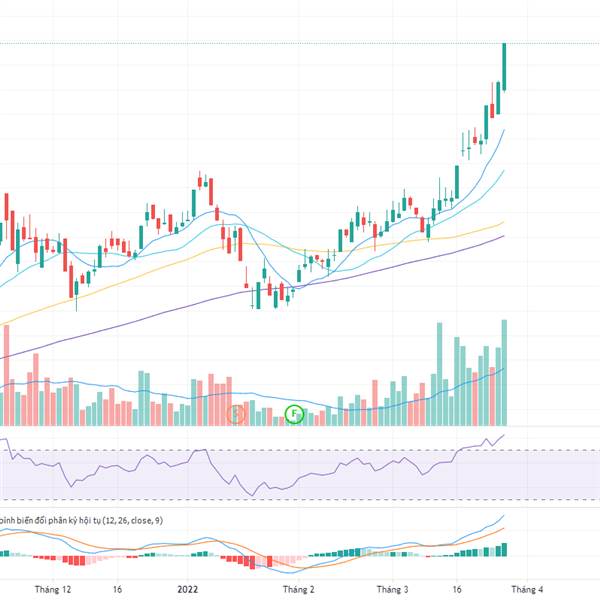Click the MACD indicator title '(12, 26, close, 9)'

click(132, 520)
